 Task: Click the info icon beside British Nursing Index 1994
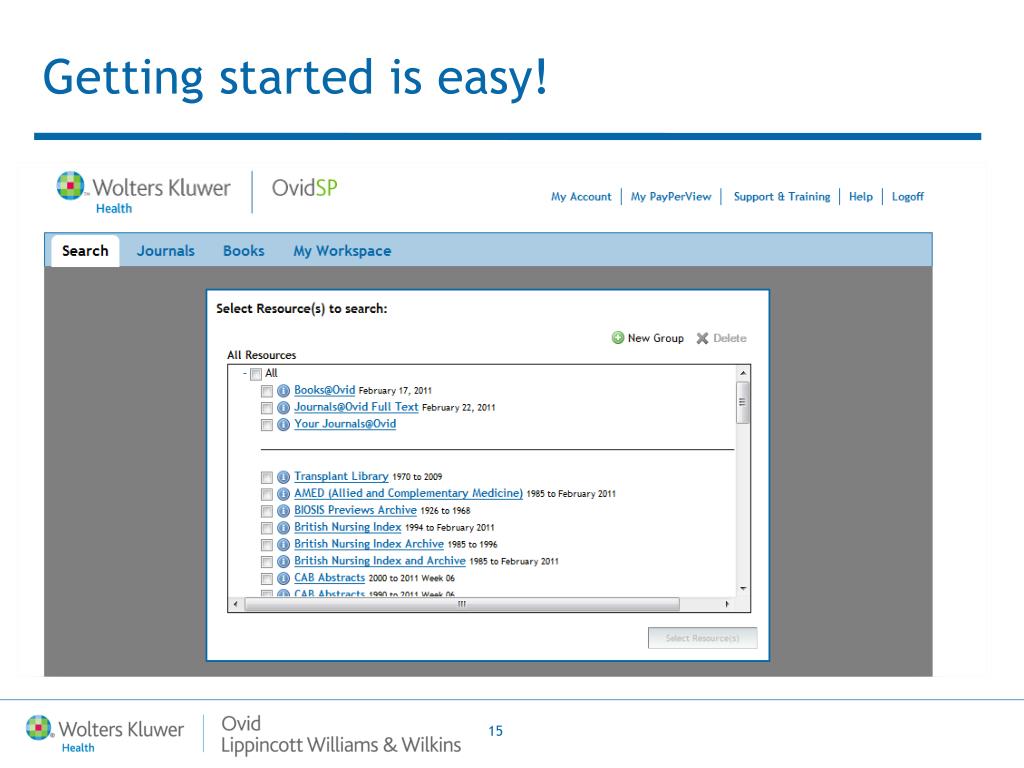coord(283,528)
